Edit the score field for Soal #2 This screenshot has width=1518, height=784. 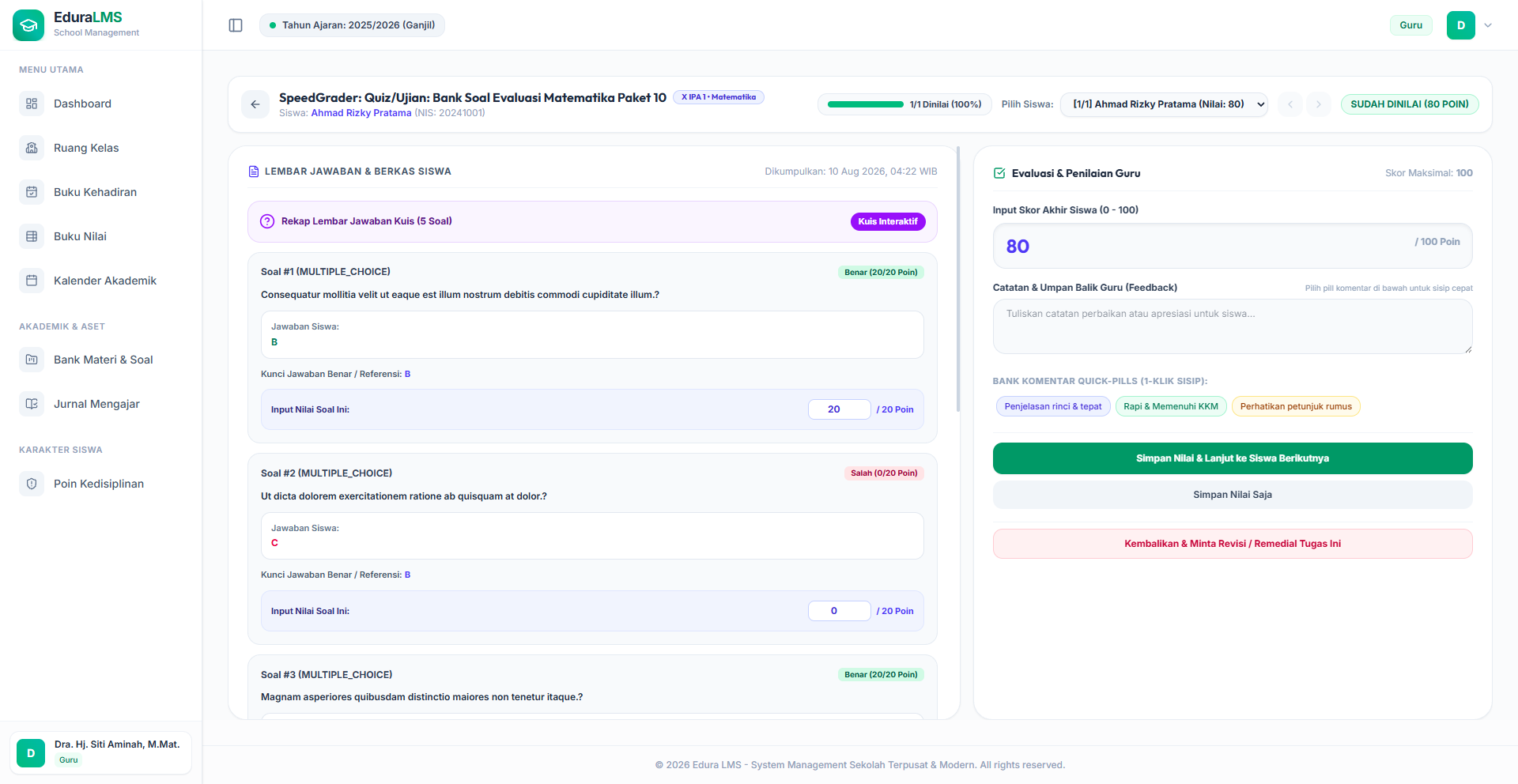(x=839, y=611)
